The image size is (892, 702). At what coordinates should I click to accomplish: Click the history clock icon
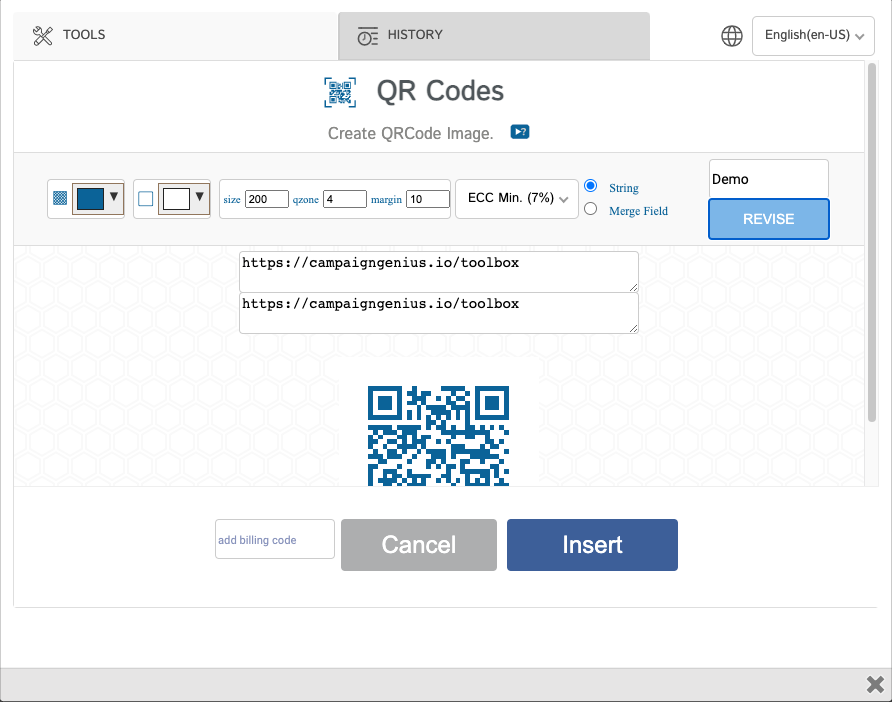tap(367, 36)
